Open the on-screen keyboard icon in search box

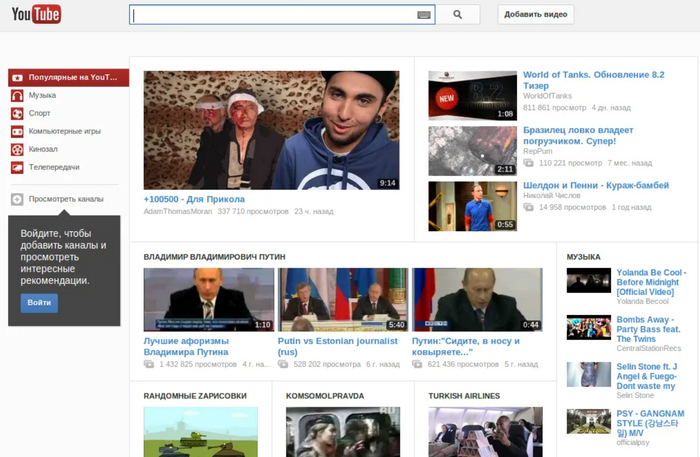tap(424, 15)
